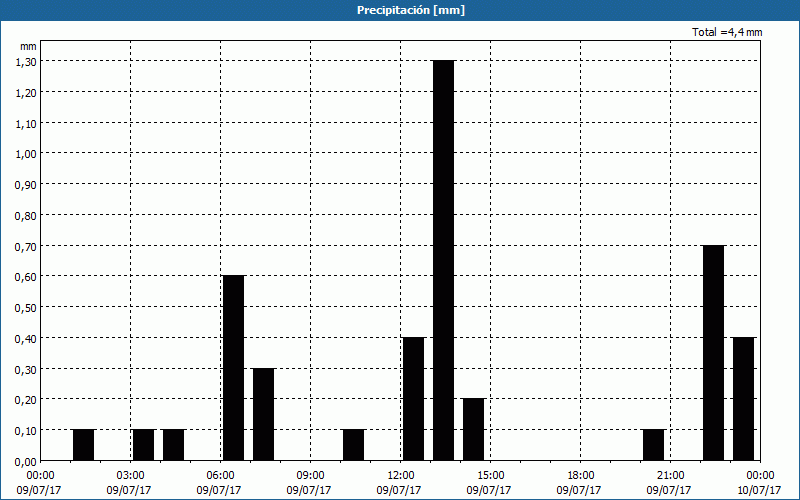
Task: Select the 15:00 x-axis time label
Action: tap(490, 476)
